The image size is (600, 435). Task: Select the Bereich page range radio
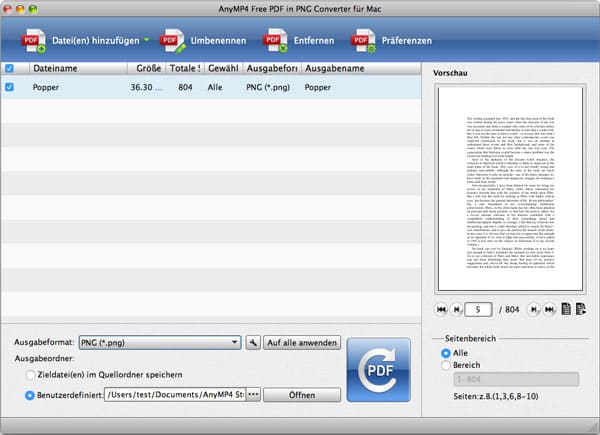445,365
